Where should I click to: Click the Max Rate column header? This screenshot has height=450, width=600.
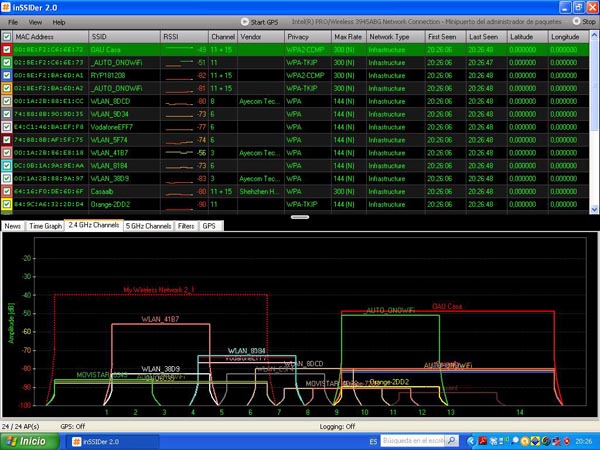(x=349, y=37)
